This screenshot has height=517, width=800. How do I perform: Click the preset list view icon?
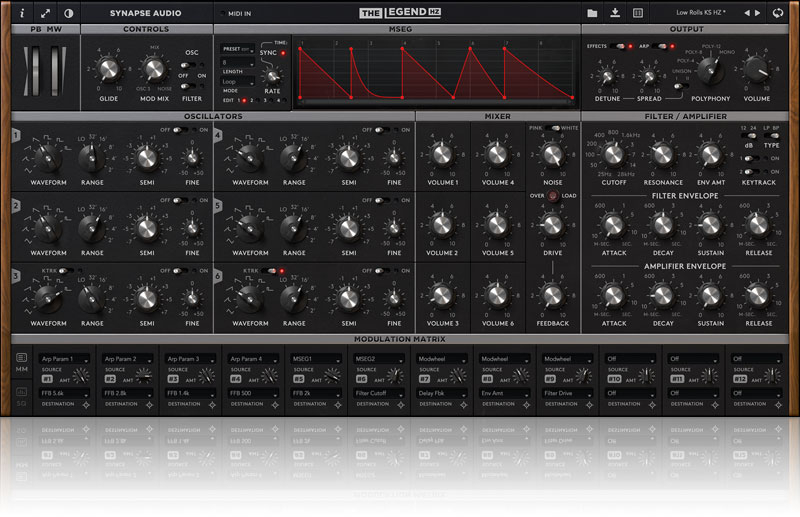pyautogui.click(x=637, y=13)
